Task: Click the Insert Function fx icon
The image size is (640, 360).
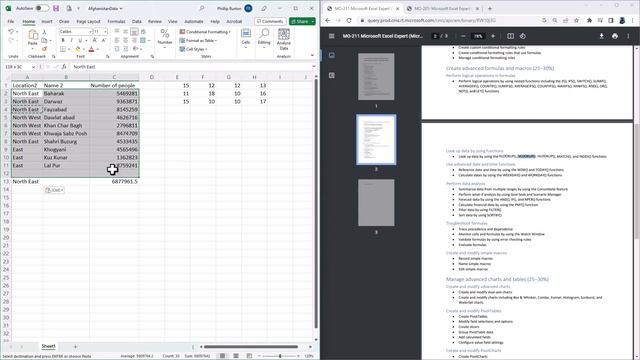Action: [64, 67]
